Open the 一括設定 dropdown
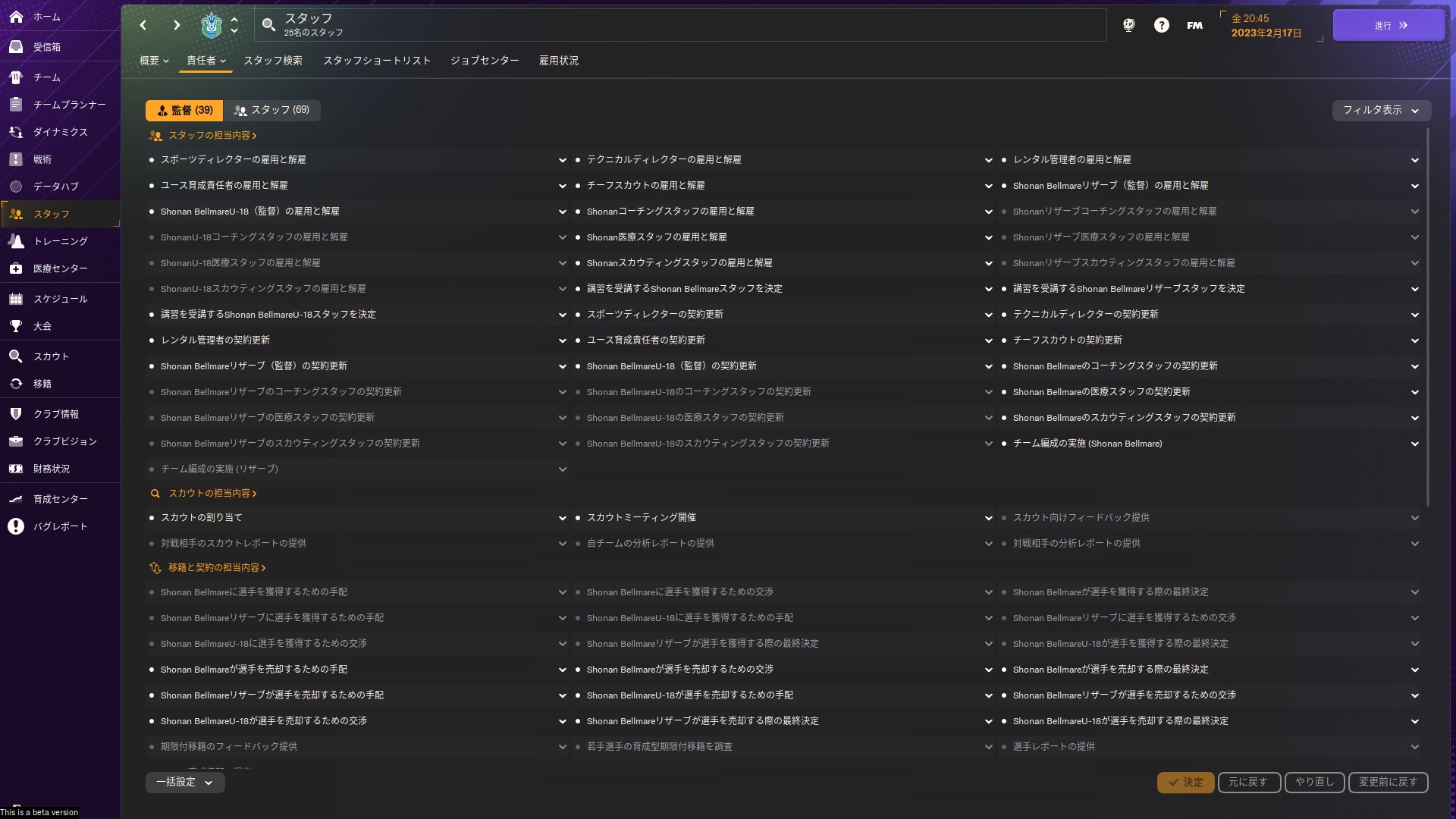This screenshot has width=1456, height=819. click(185, 782)
